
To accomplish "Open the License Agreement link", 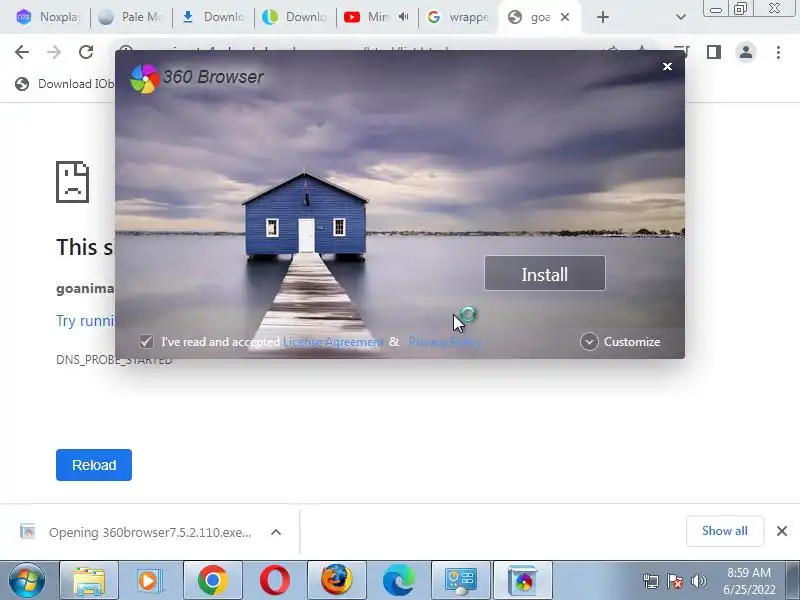I will [332, 342].
